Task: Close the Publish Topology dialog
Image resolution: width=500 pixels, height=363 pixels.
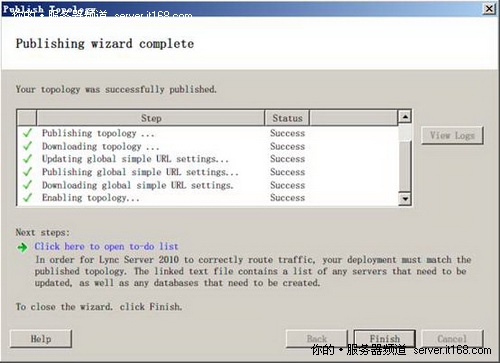Action: (489, 8)
